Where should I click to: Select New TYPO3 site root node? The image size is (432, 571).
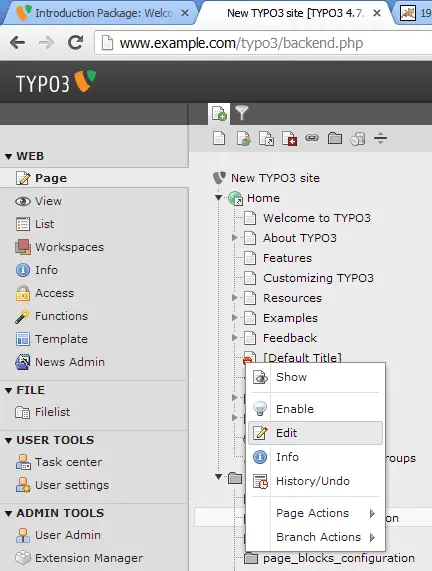(275, 178)
